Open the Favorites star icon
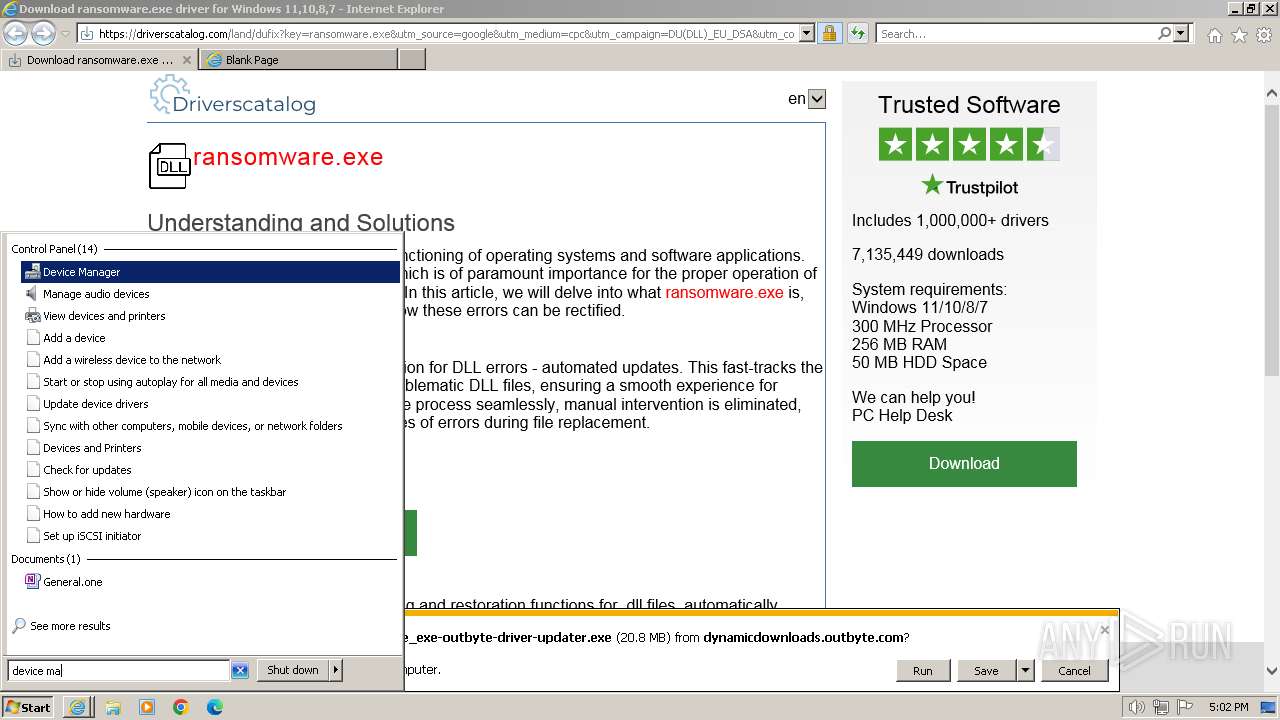Viewport: 1280px width, 720px height. click(1239, 35)
